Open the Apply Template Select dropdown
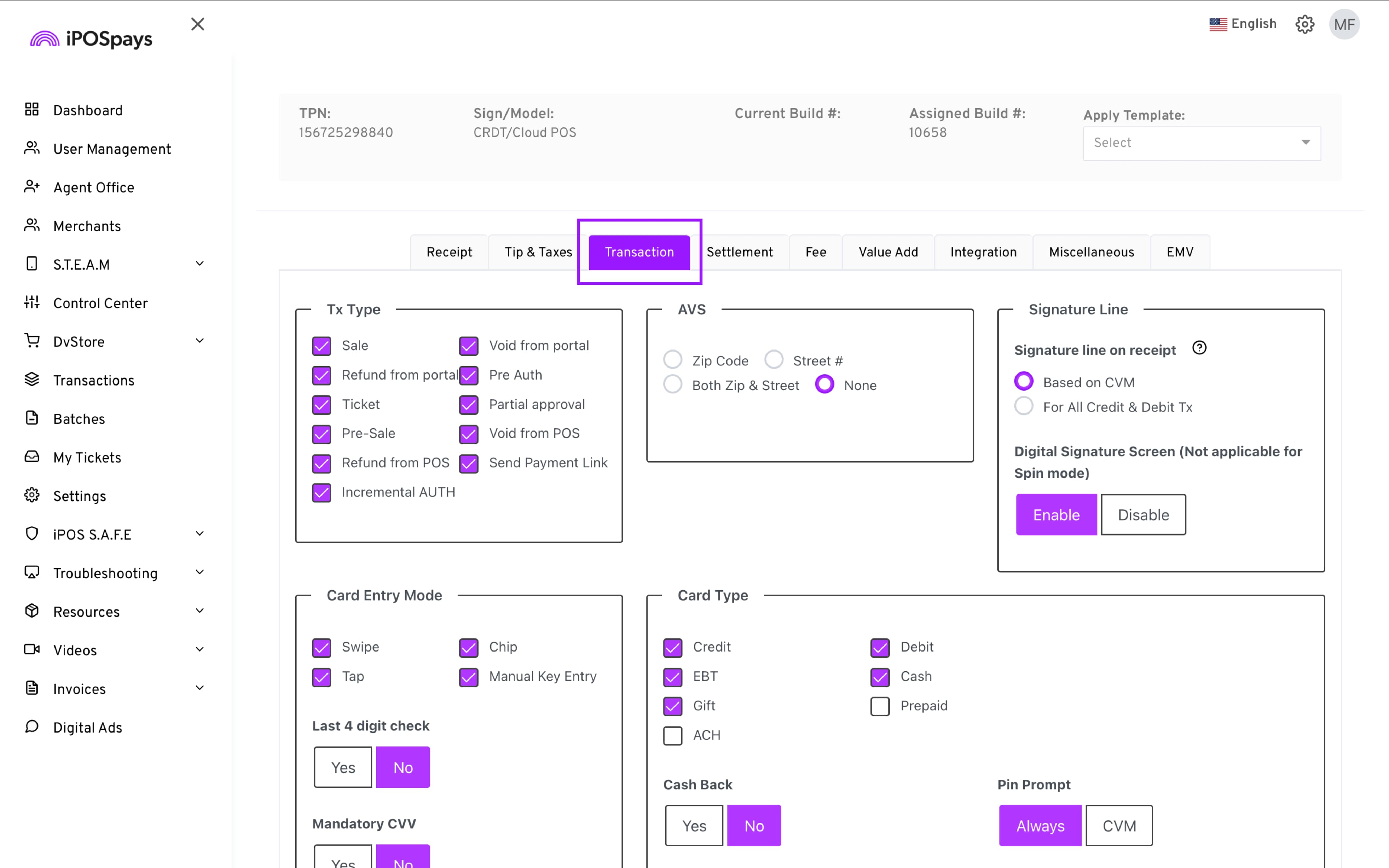 coord(1201,143)
